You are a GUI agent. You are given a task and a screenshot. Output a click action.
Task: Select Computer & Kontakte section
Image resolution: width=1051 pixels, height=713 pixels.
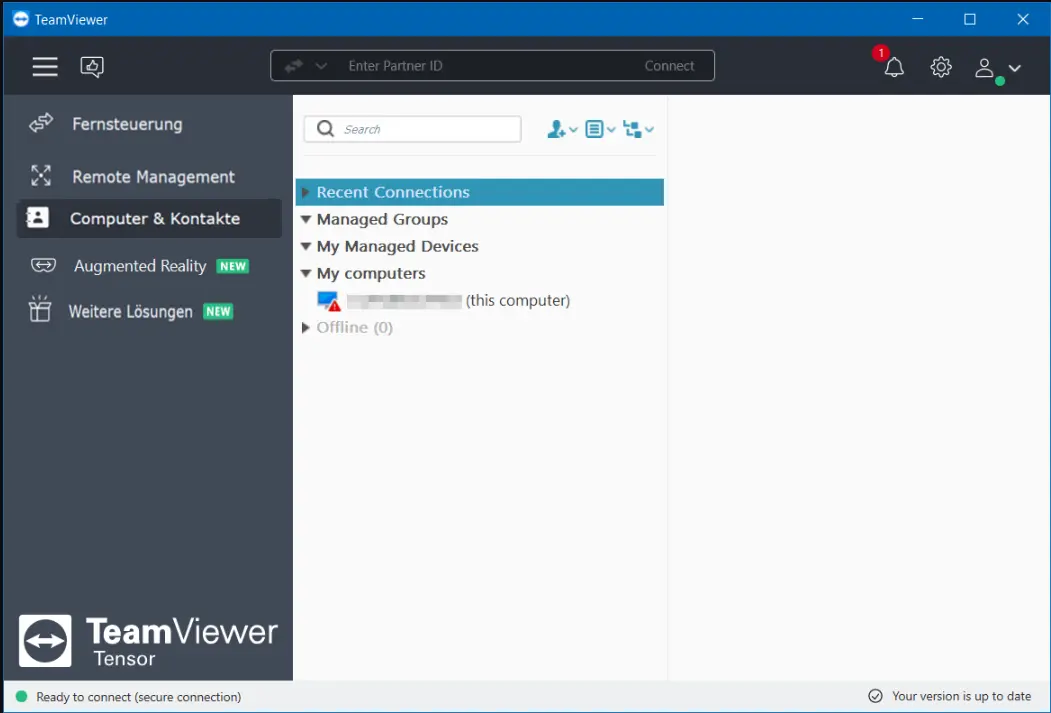(x=149, y=218)
